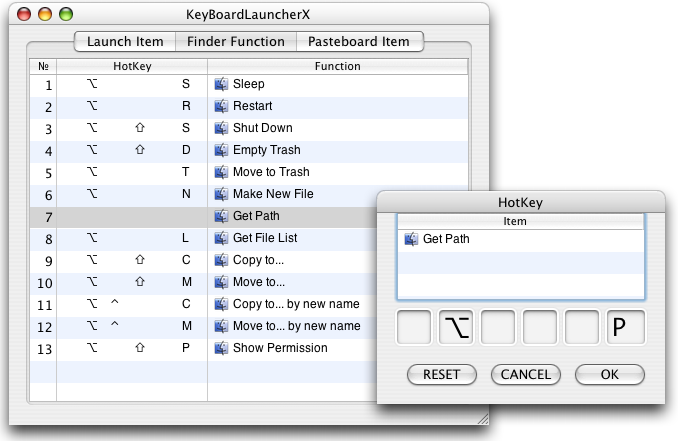Select the Show Permission row
This screenshot has height=441, width=678.
[203, 348]
